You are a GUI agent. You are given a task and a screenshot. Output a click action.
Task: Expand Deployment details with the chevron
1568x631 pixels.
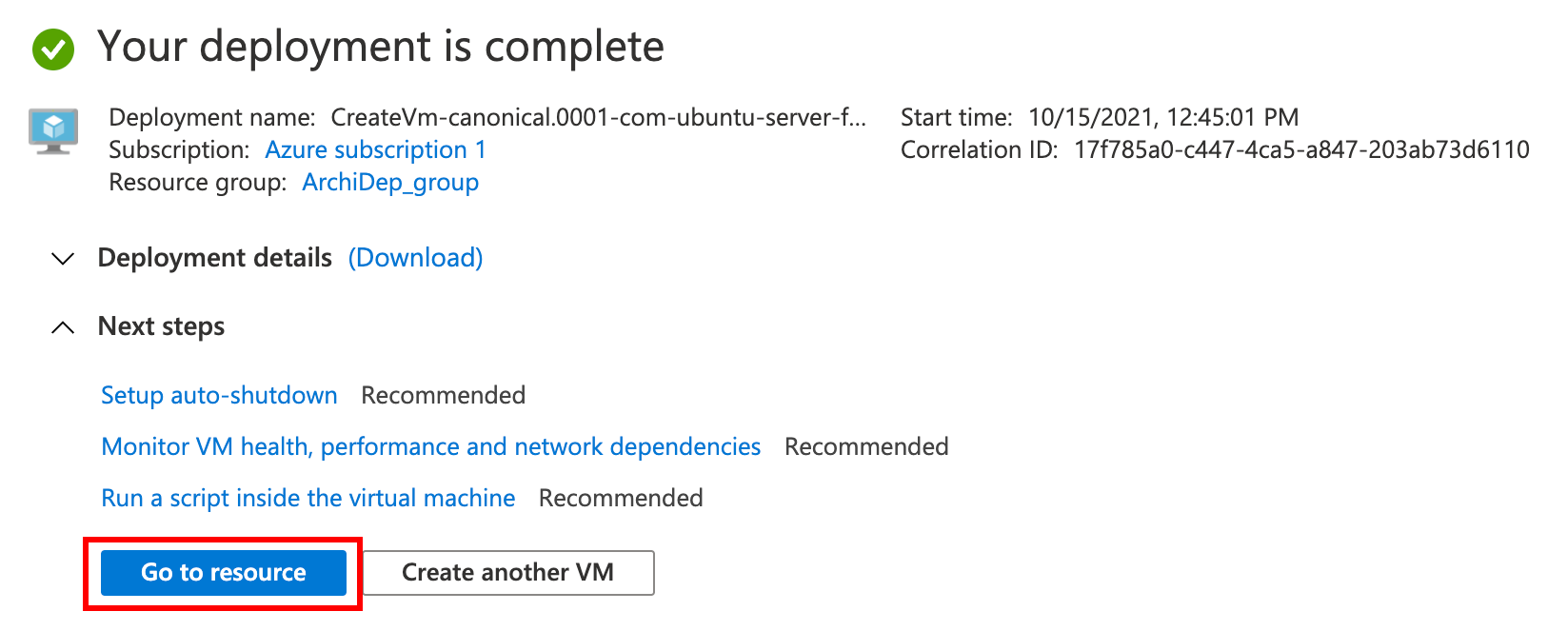(63, 259)
